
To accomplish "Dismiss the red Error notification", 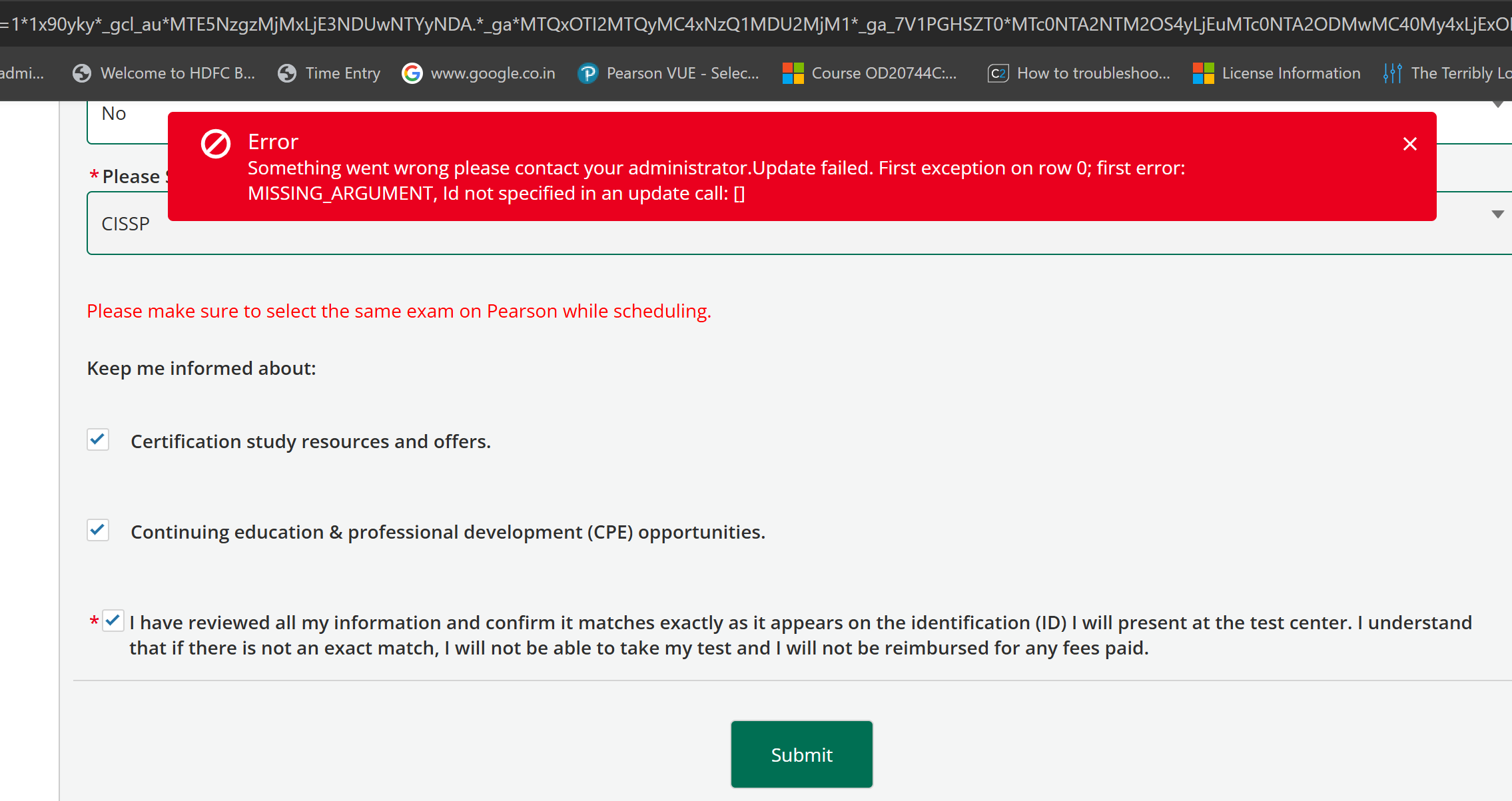I will tap(1410, 144).
